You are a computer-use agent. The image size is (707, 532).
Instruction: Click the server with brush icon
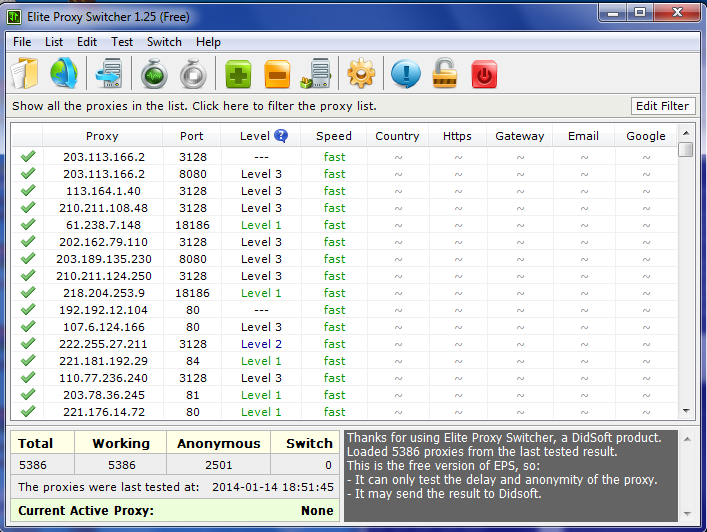pos(316,73)
